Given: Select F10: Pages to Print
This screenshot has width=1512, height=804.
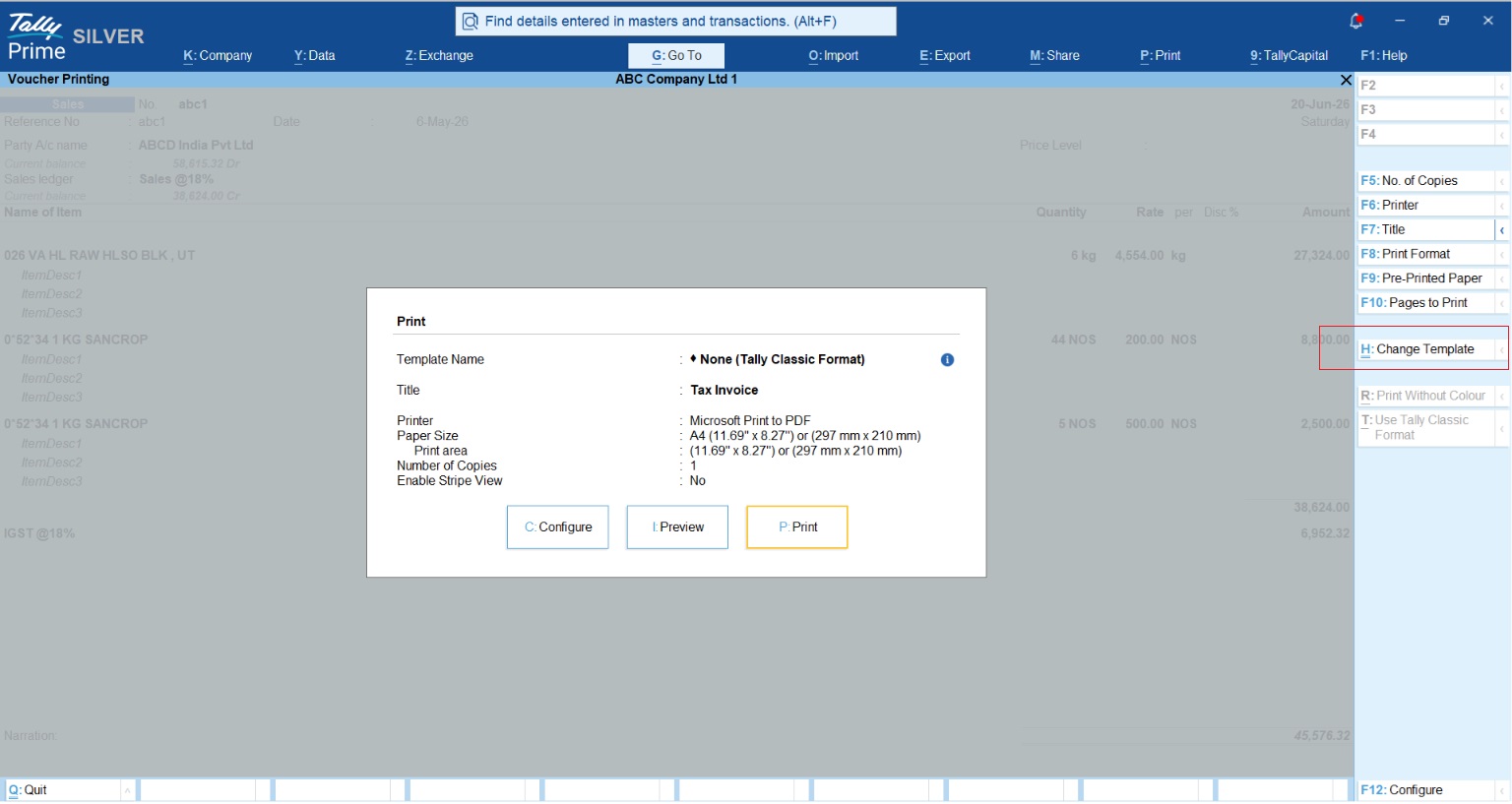Looking at the screenshot, I should (x=1426, y=303).
